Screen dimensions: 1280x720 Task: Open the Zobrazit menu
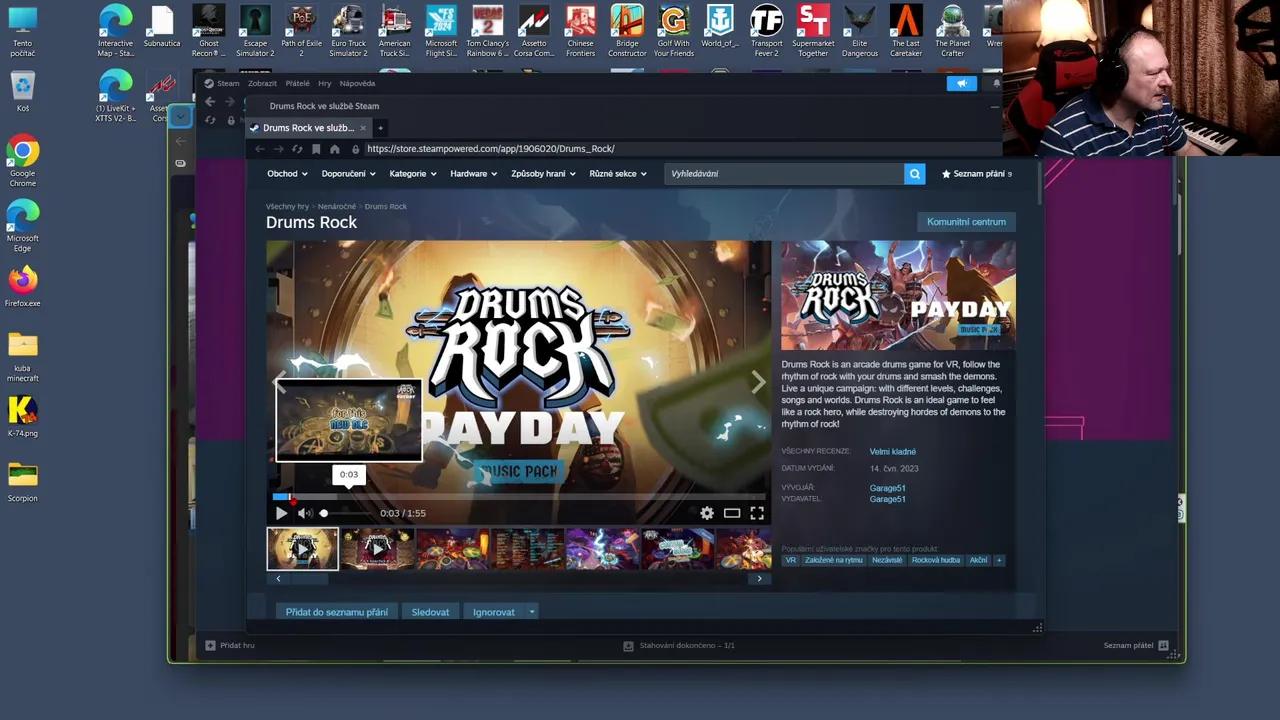(x=262, y=84)
